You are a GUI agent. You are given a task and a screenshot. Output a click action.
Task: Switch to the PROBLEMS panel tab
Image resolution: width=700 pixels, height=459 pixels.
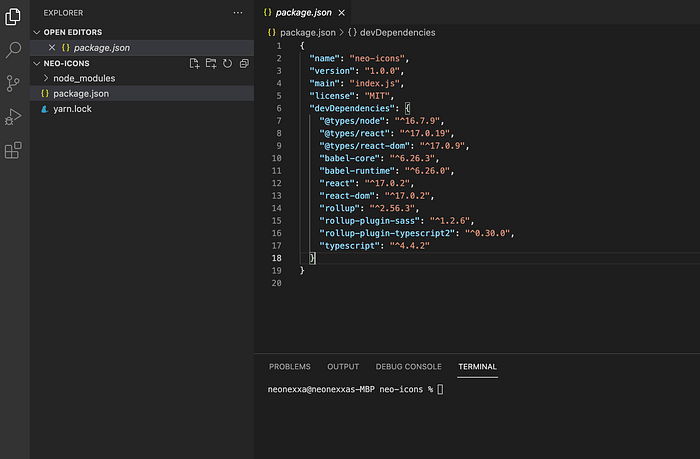289,367
